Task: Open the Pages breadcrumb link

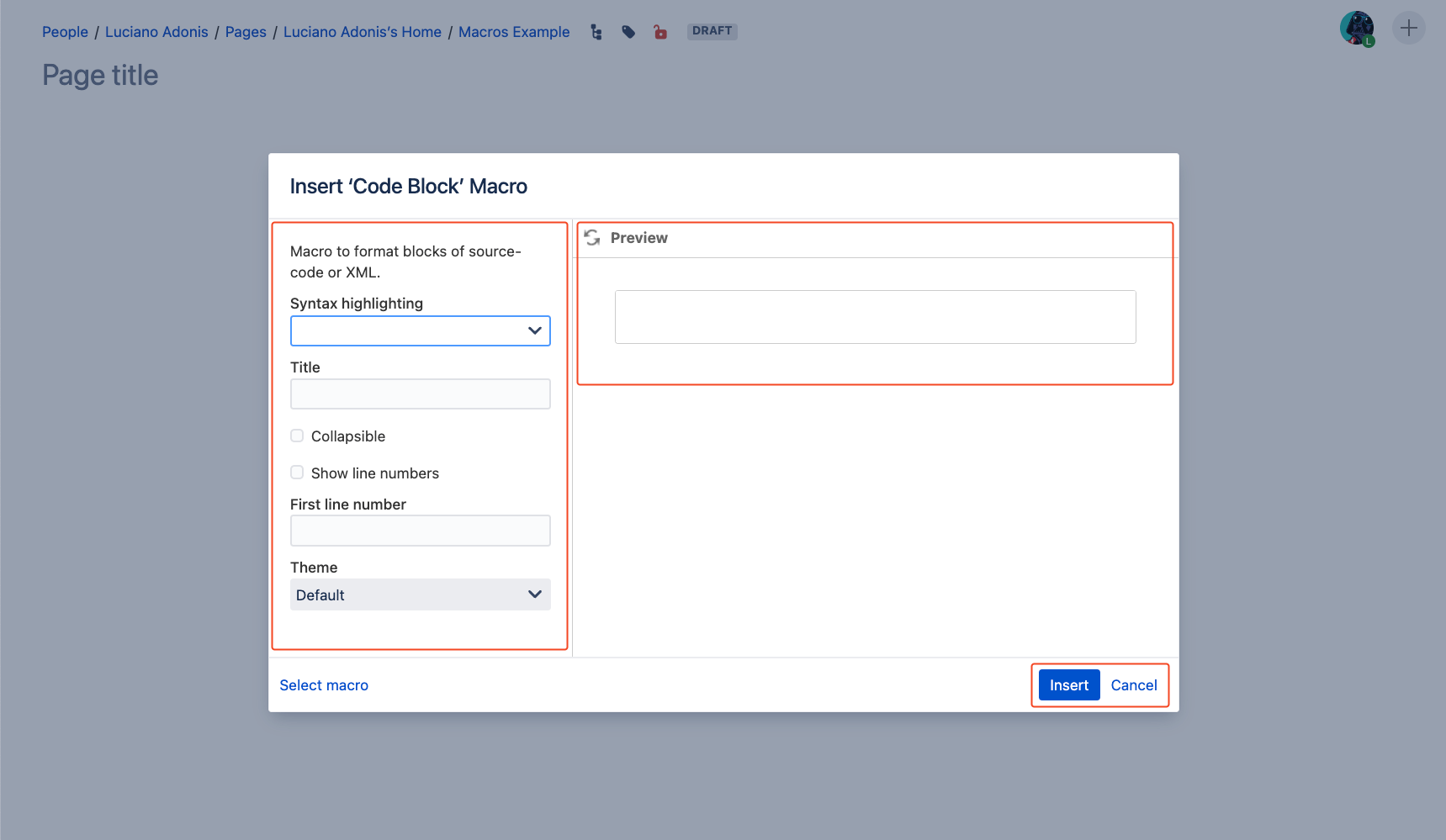Action: (x=246, y=32)
